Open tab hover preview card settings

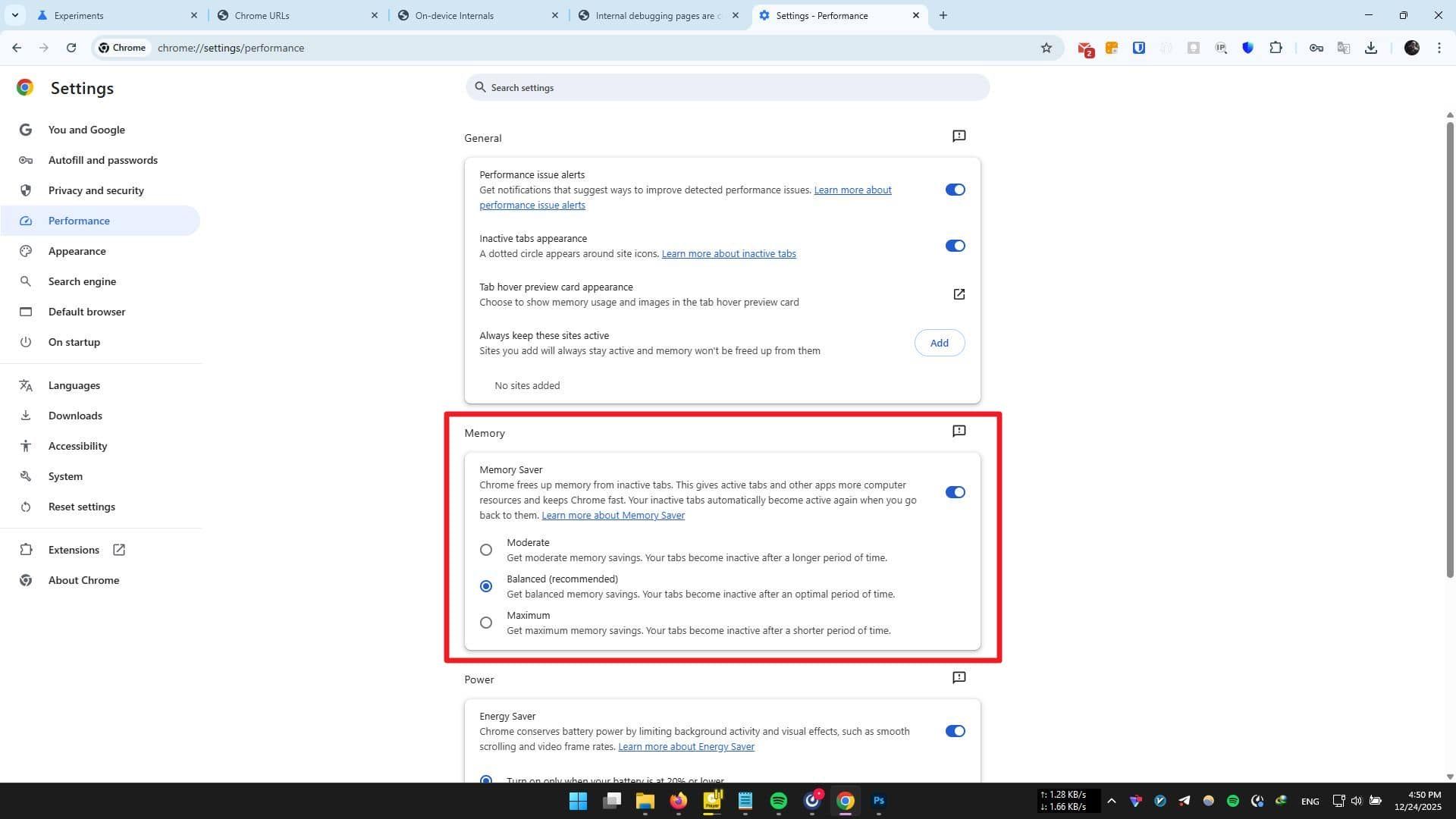pos(959,294)
